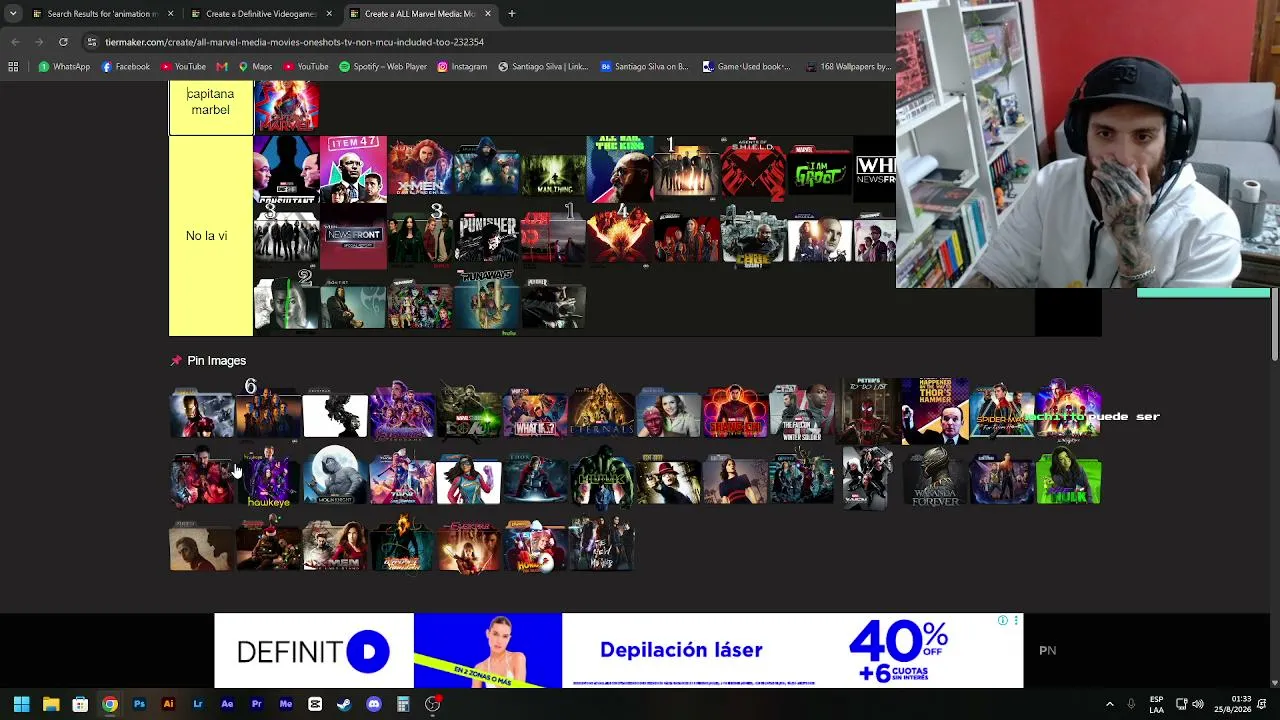Image resolution: width=1280 pixels, height=720 pixels.
Task: Select the Hawkeye series thumbnail
Action: coord(268,478)
